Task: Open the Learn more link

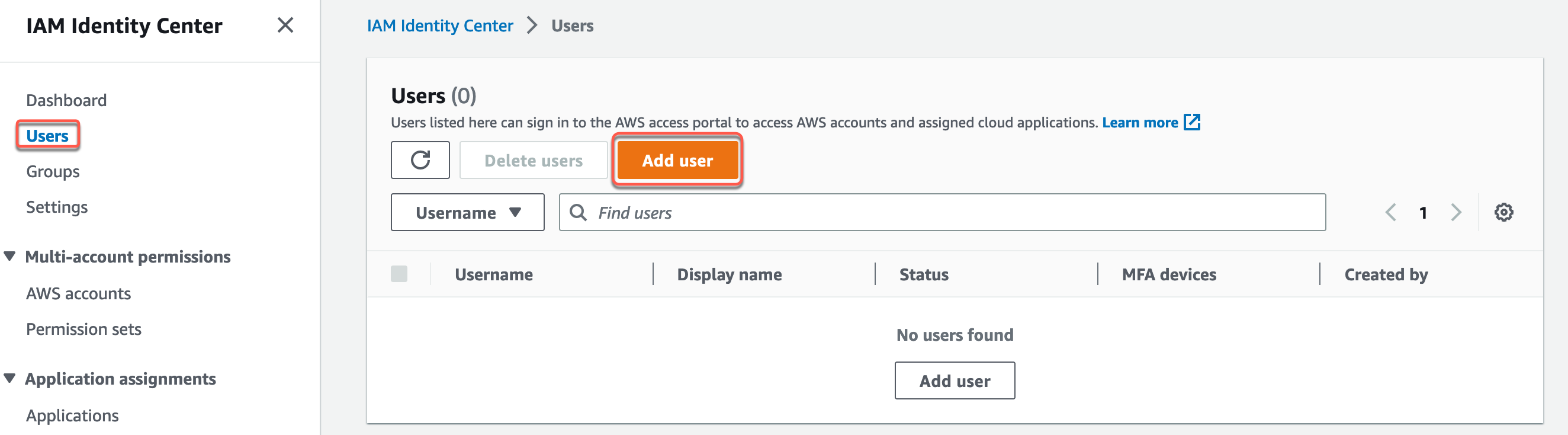Action: 1139,123
